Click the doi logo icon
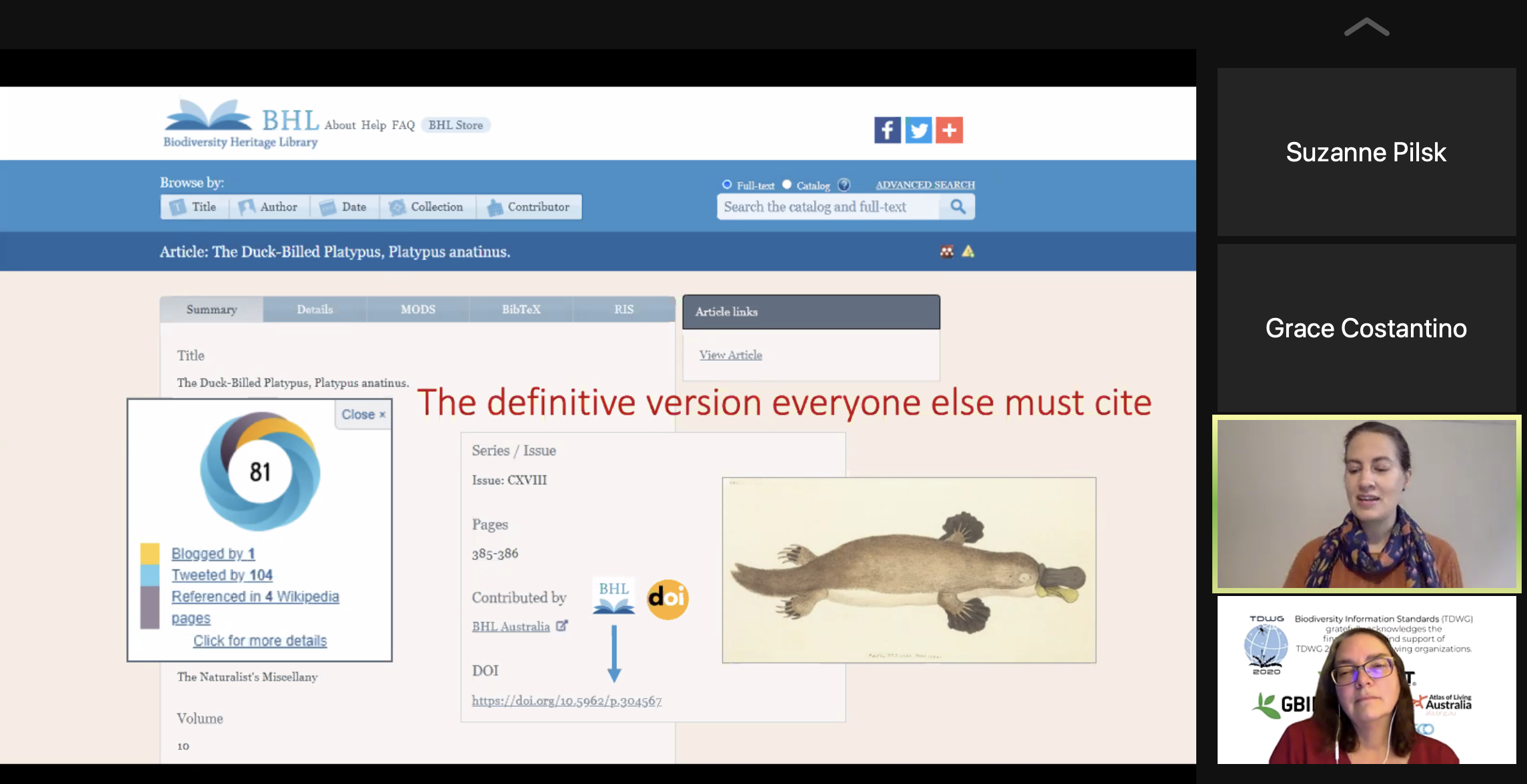The width and height of the screenshot is (1527, 784). (x=667, y=599)
